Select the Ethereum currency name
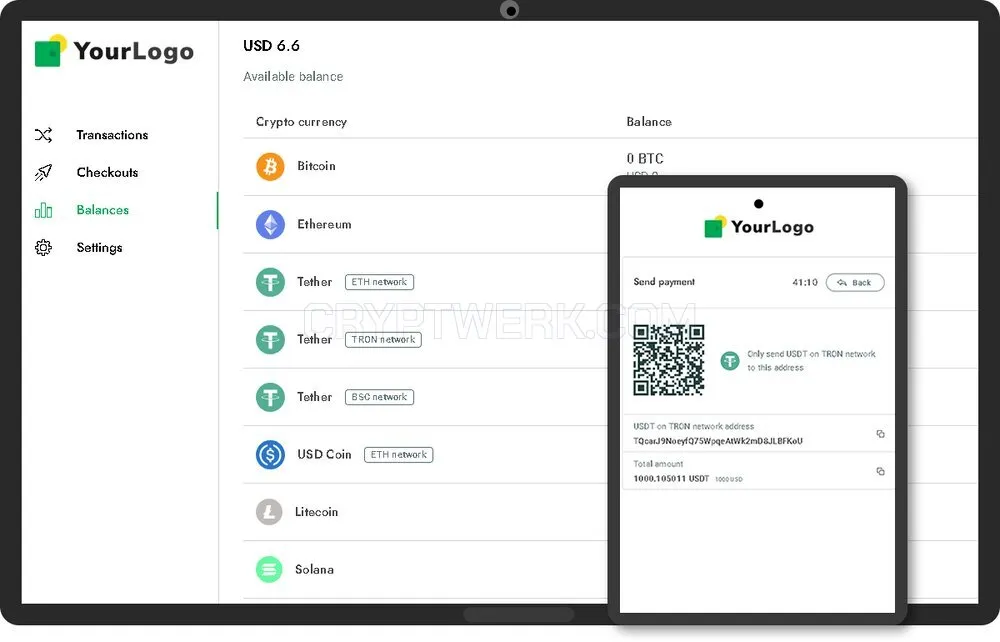The height and width of the screenshot is (642, 1000). coord(324,224)
